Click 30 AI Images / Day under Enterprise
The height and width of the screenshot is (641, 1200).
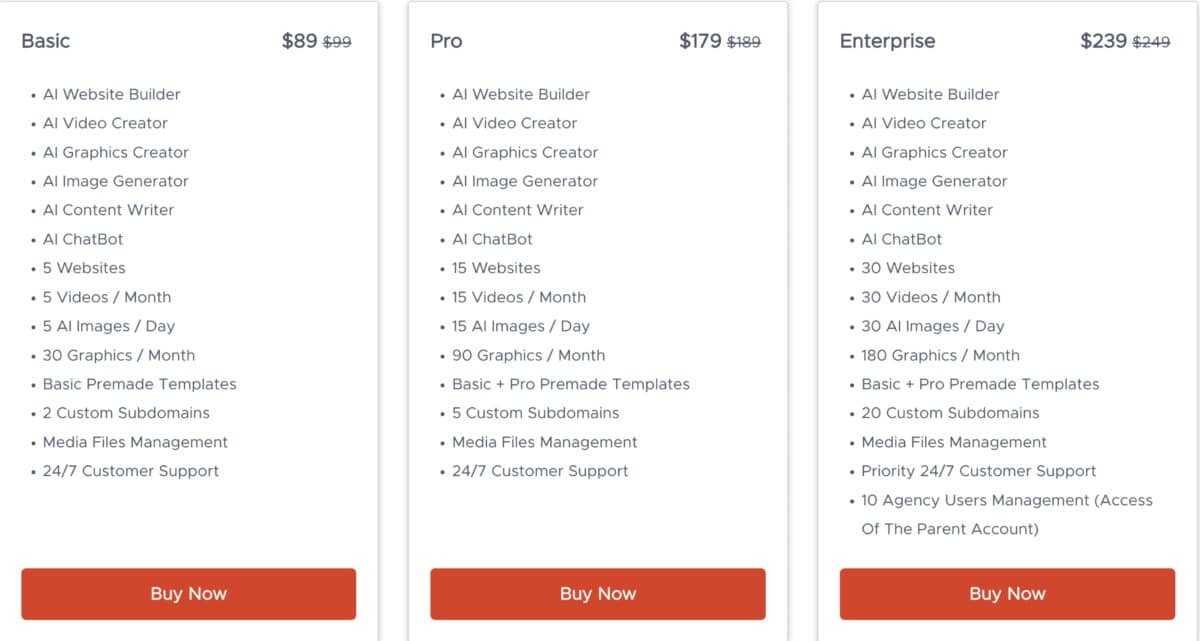[x=932, y=325]
